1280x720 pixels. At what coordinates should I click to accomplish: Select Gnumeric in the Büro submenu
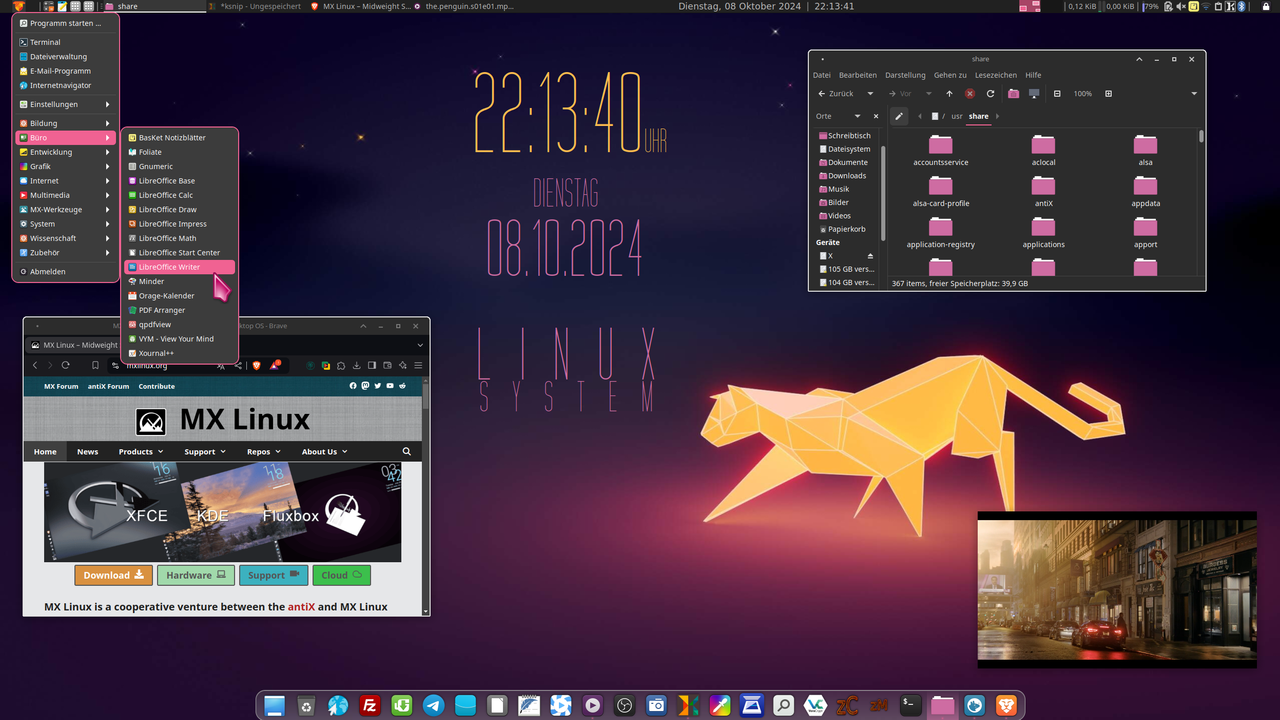tap(180, 166)
